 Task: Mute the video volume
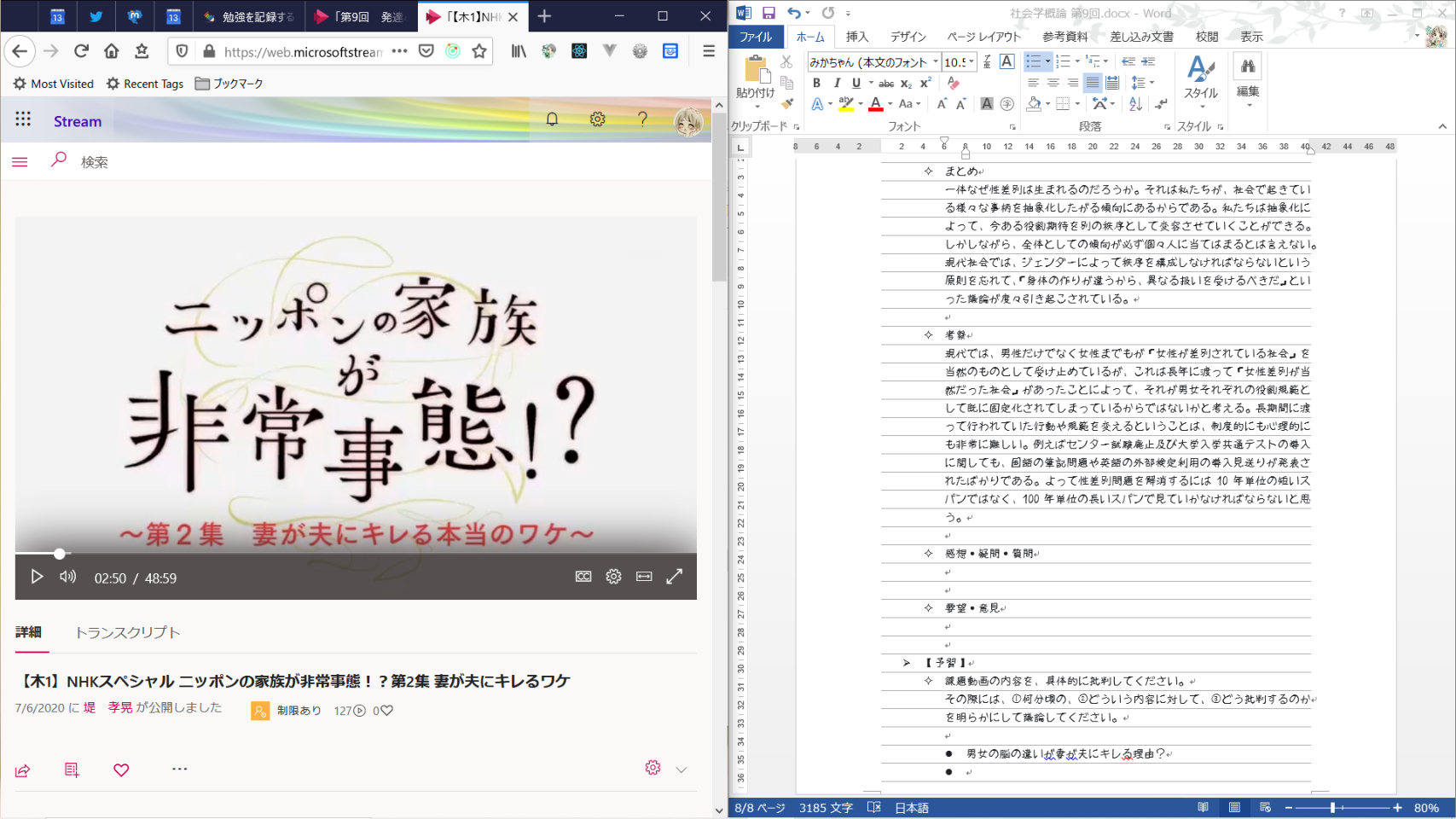(67, 577)
